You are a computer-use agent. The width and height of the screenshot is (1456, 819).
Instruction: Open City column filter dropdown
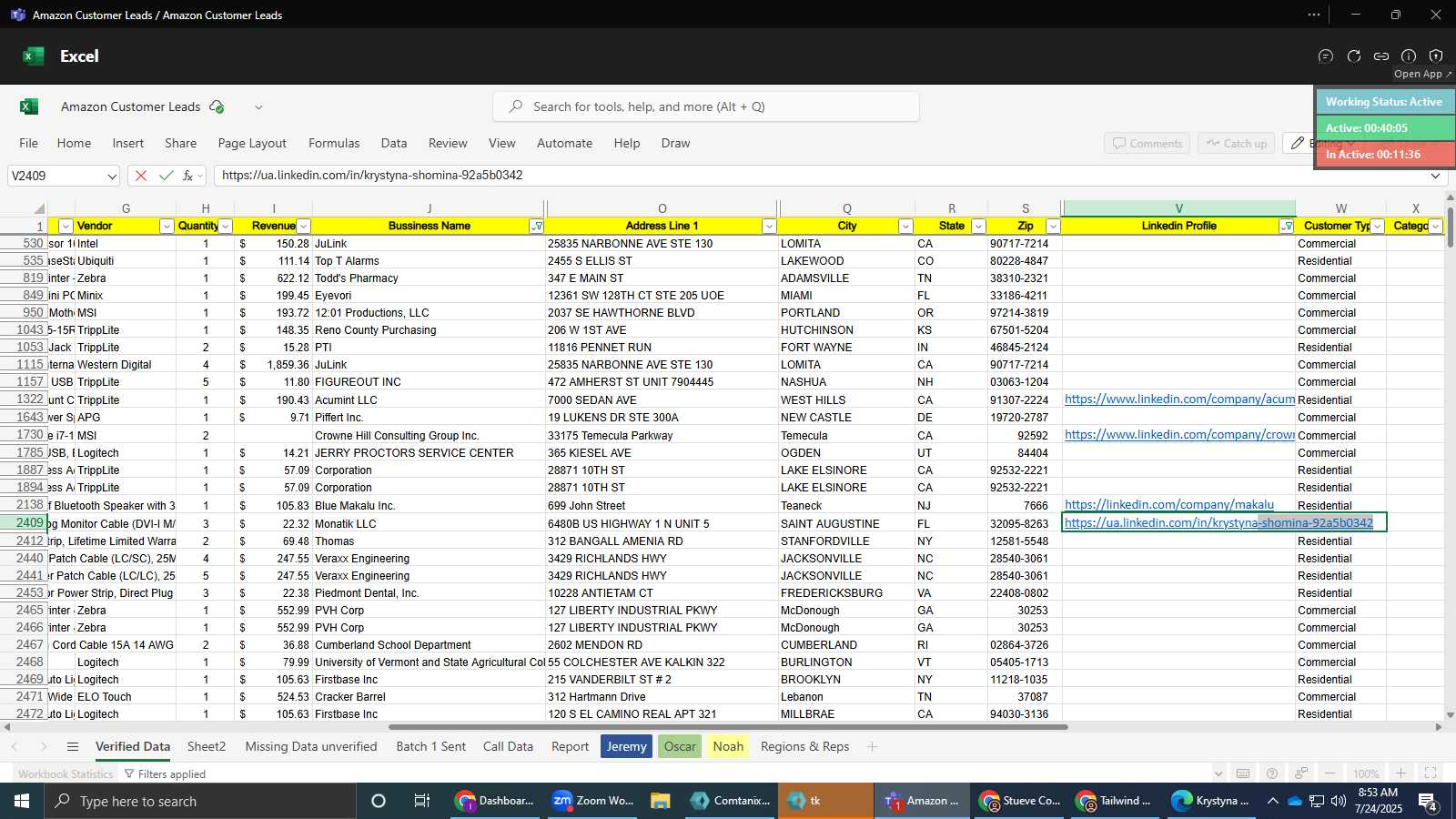[905, 227]
